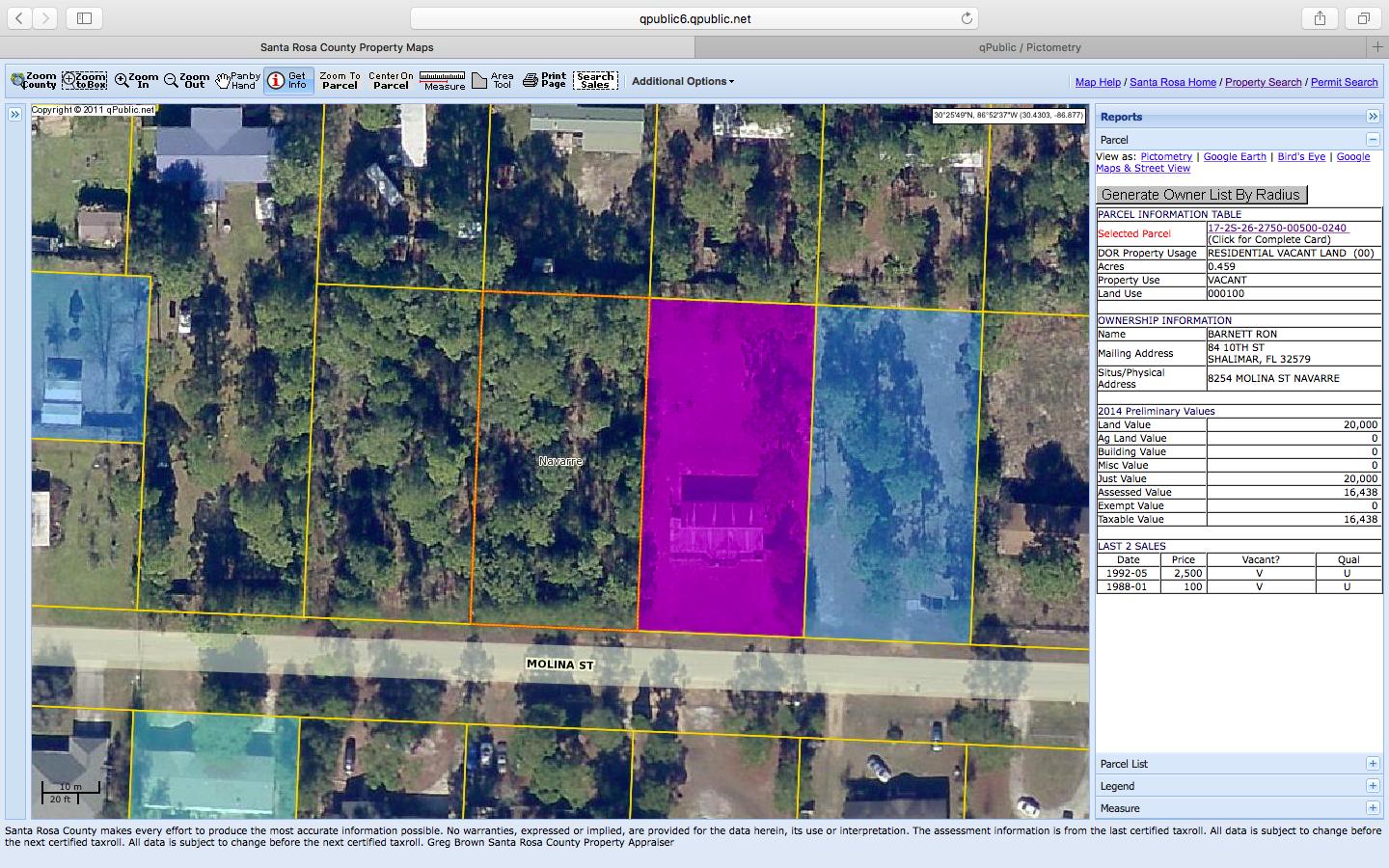1389x868 pixels.
Task: Activate the Zoom to Box tool
Action: point(84,81)
